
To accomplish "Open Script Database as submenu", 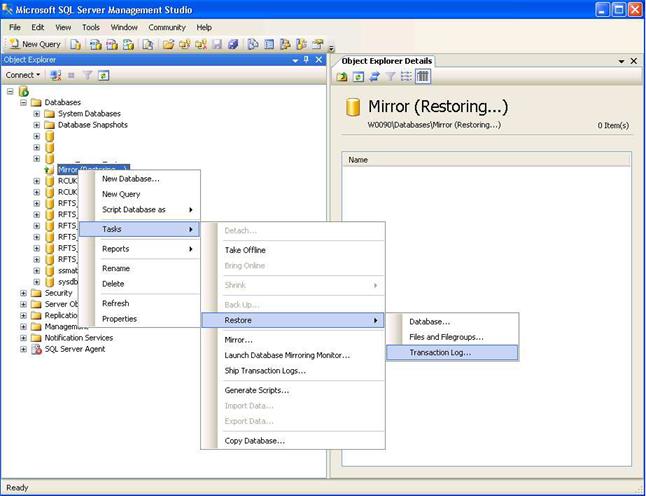I will pyautogui.click(x=139, y=210).
